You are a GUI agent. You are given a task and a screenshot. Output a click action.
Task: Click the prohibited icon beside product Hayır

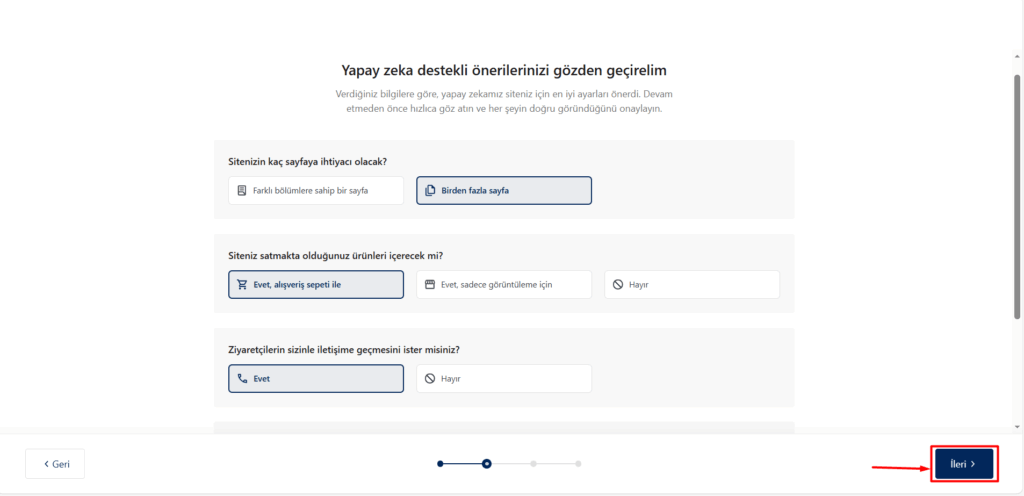[x=618, y=285]
